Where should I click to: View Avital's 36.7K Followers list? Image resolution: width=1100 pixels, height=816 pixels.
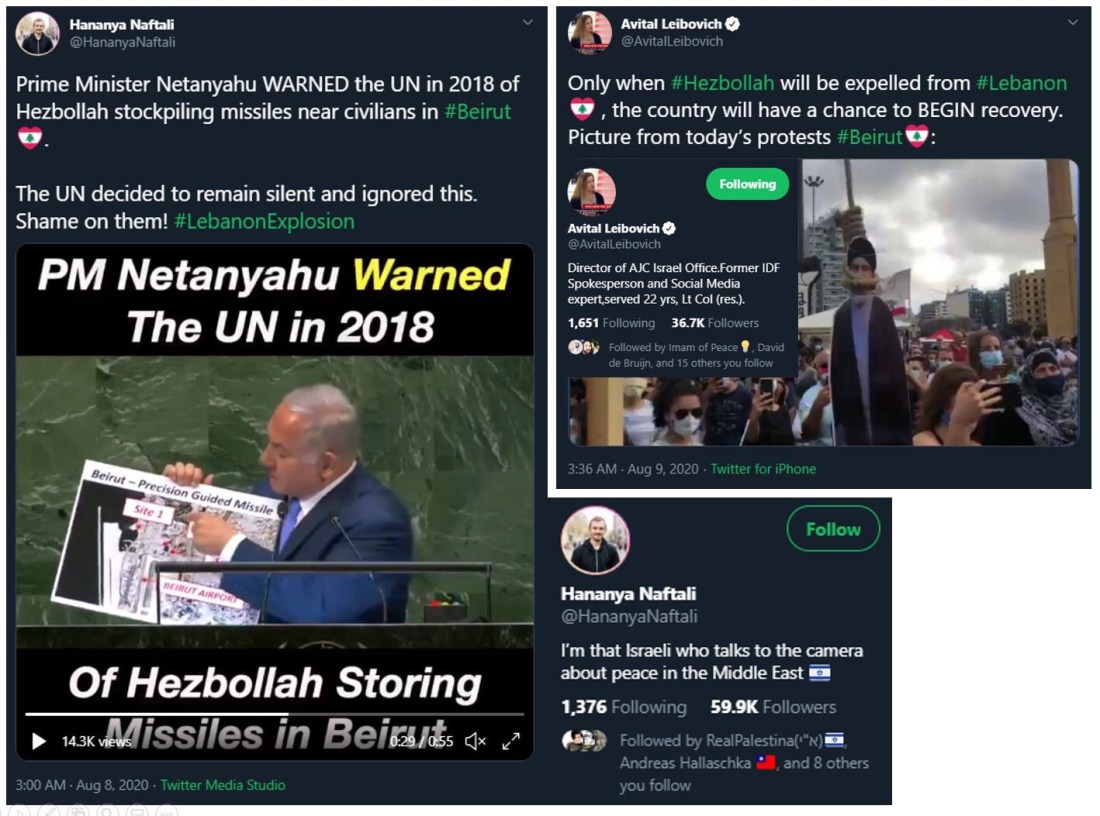click(715, 323)
